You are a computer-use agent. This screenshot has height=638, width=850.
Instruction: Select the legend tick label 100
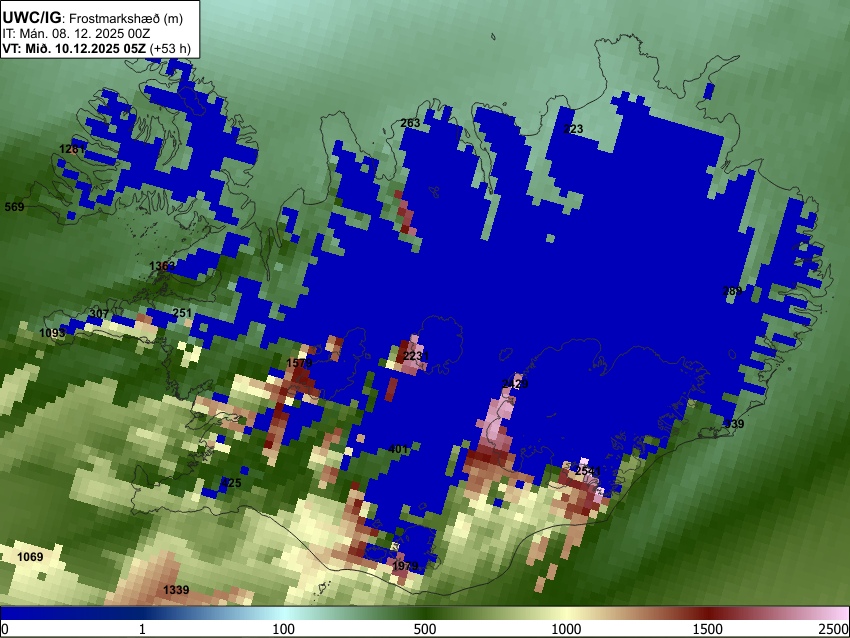(x=284, y=629)
